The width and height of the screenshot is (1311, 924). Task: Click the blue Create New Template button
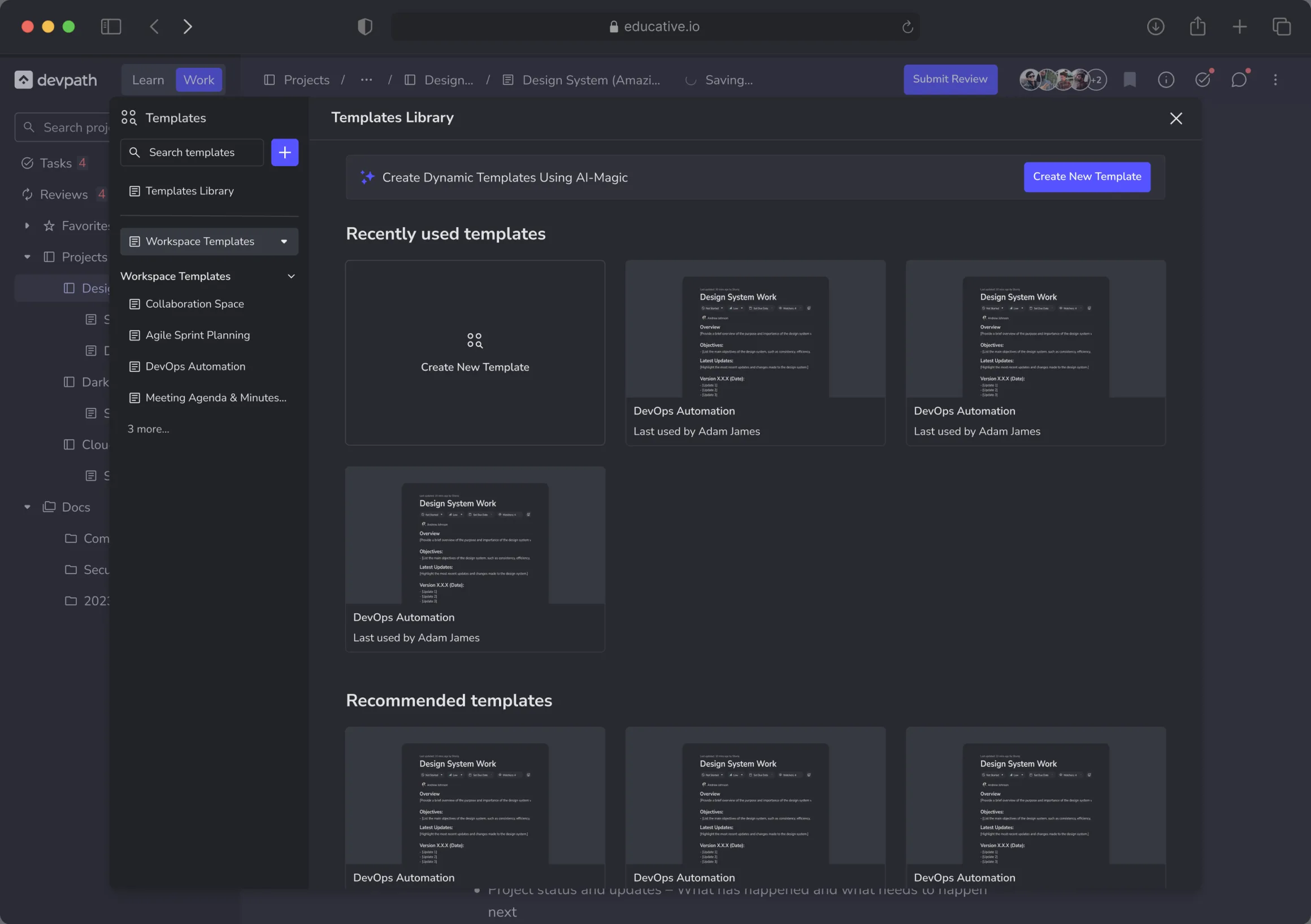click(1087, 177)
